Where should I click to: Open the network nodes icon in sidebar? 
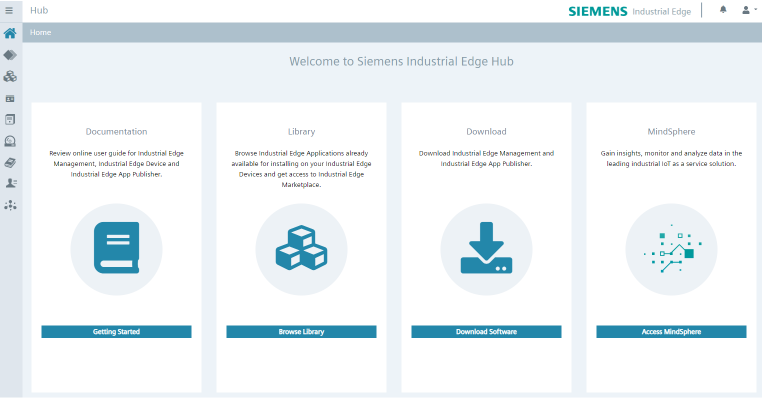(10, 205)
